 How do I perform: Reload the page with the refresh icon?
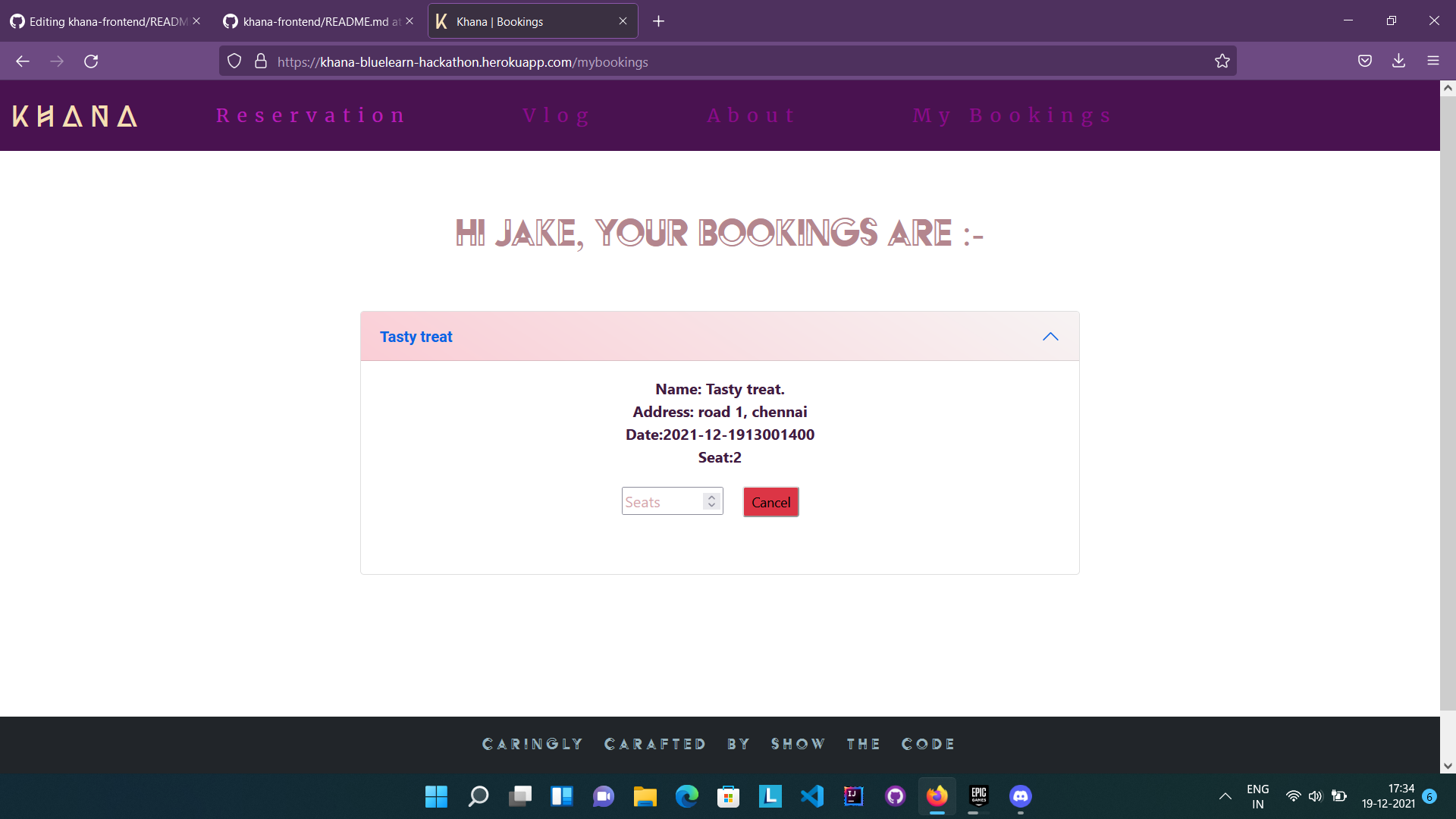[x=91, y=61]
